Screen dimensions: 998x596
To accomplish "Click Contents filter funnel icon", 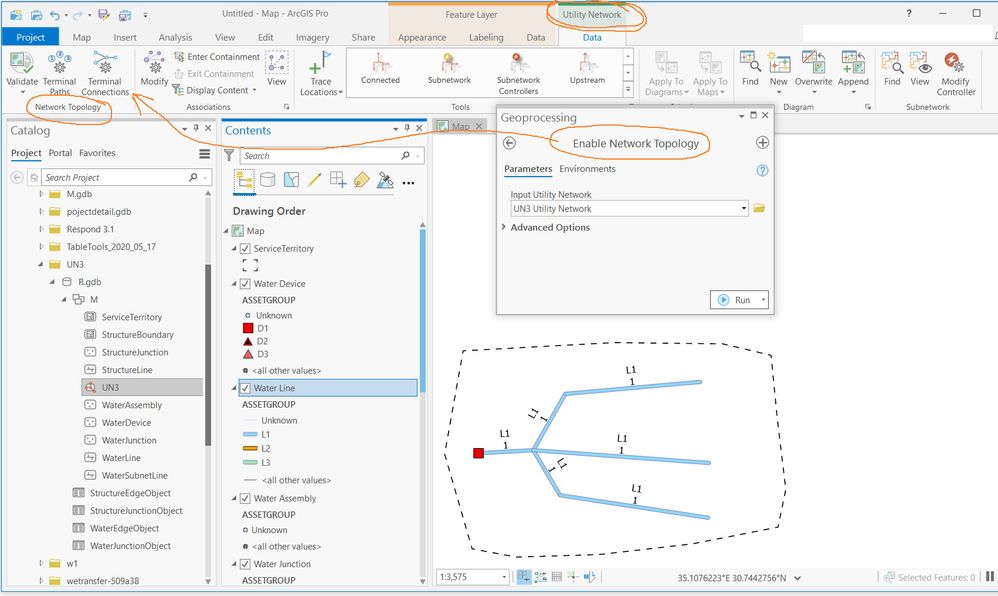I will 229,155.
